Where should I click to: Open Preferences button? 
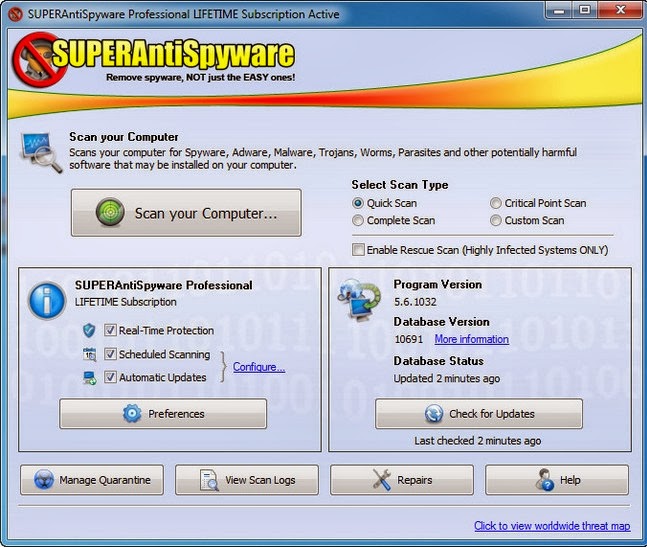tap(163, 414)
